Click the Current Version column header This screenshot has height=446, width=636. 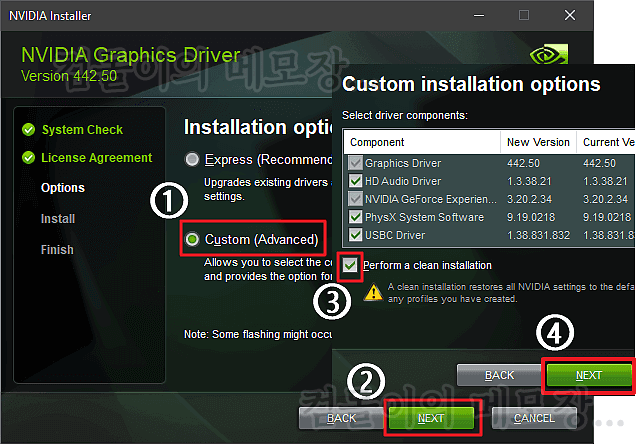[x=606, y=142]
